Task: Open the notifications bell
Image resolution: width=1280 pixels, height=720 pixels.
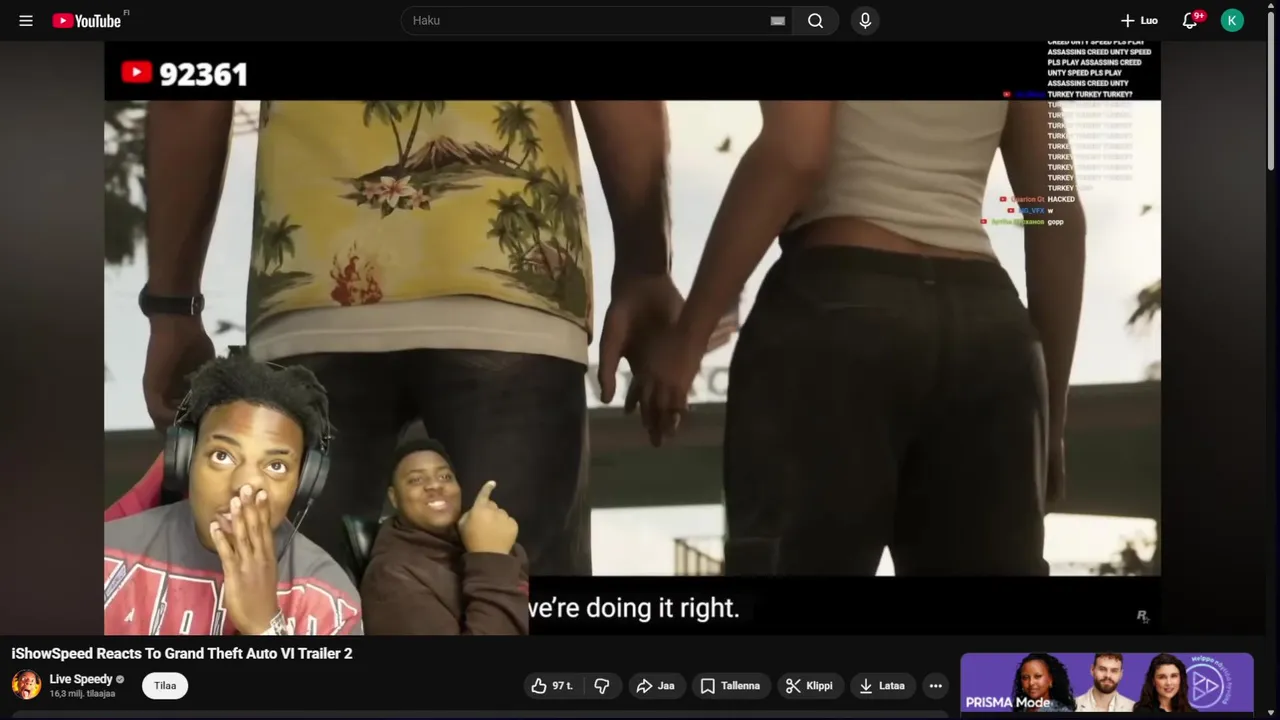Action: tap(1190, 20)
